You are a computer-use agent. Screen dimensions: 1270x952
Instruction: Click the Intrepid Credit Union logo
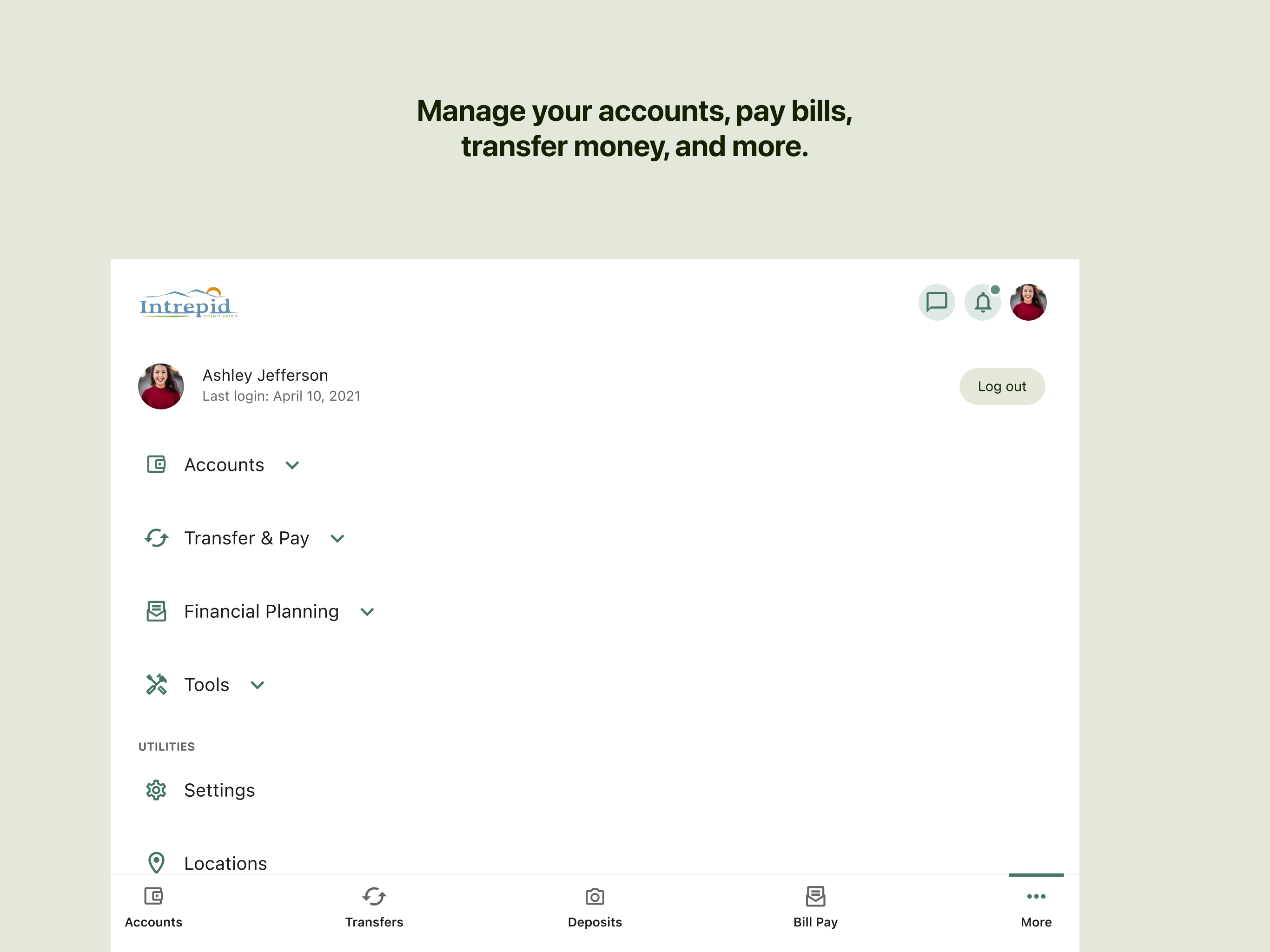[x=188, y=303]
